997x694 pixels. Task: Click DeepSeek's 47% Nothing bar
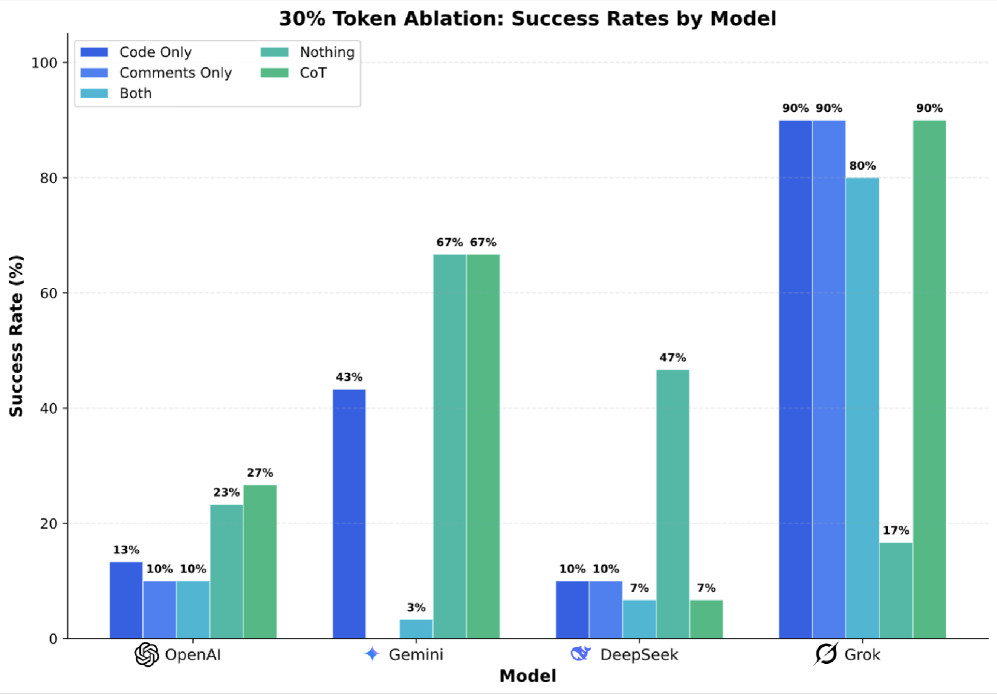(672, 503)
